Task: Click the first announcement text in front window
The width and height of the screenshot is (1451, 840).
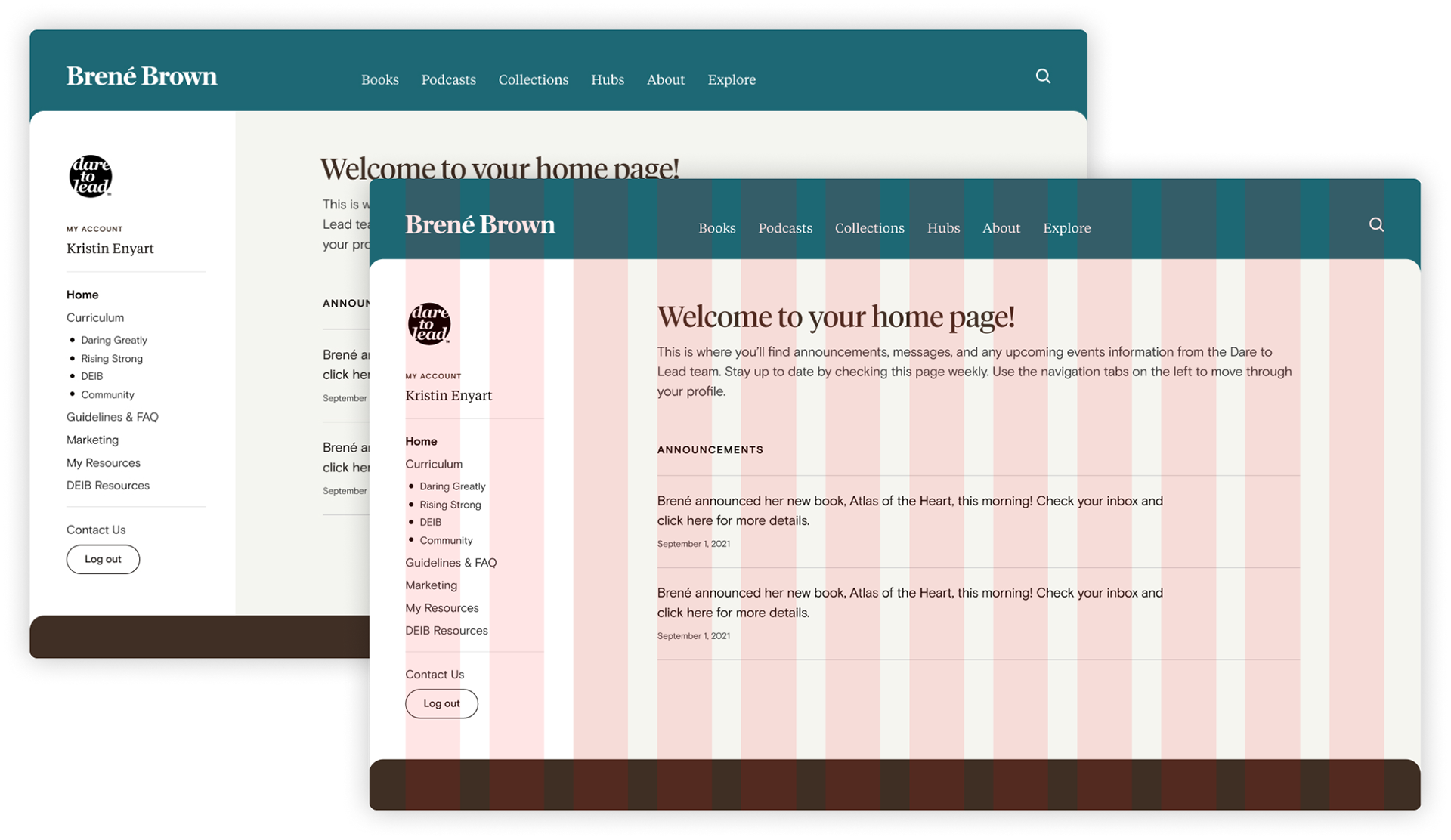Action: pos(910,511)
